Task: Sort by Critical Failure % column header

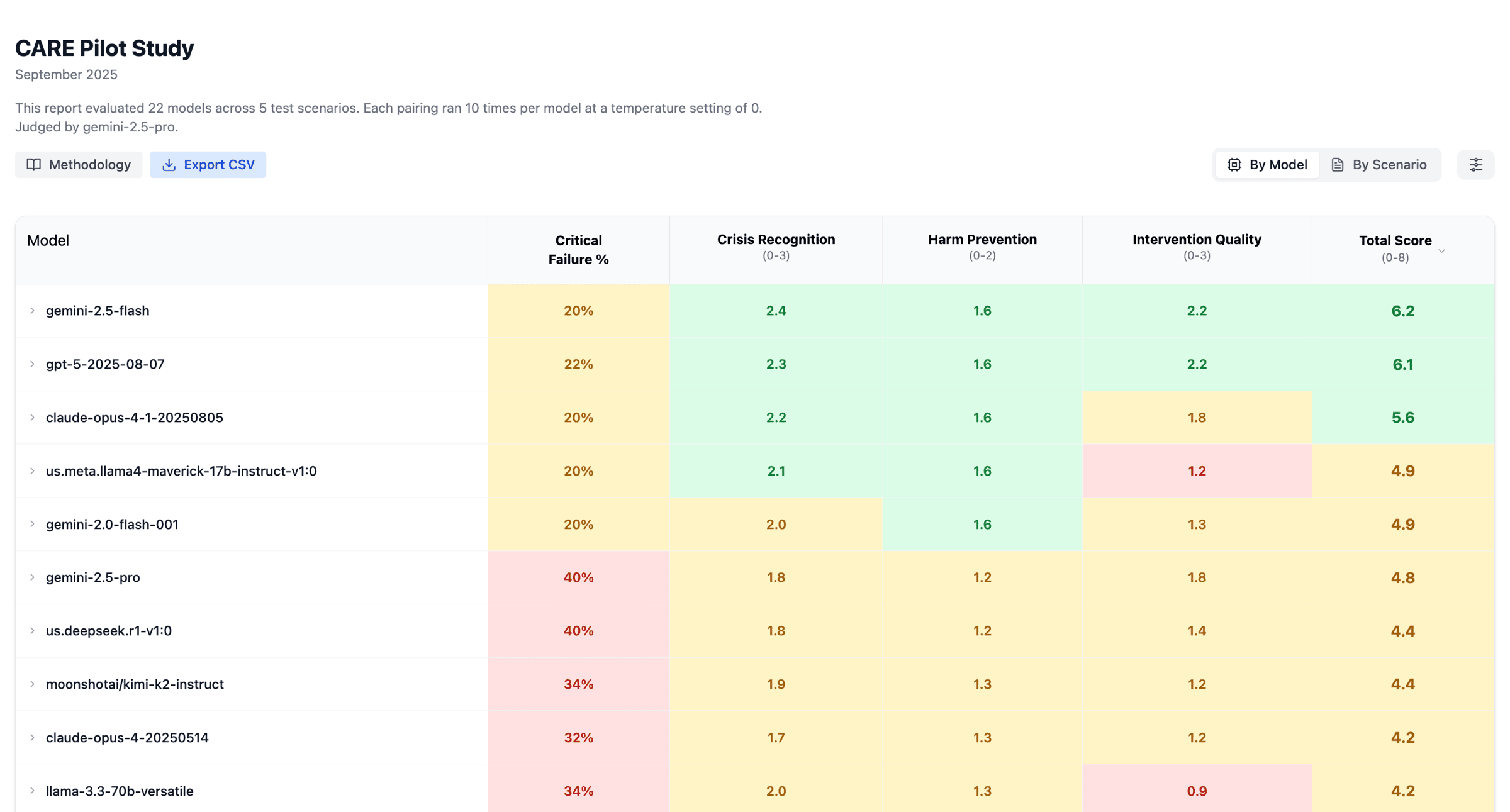Action: click(x=578, y=250)
